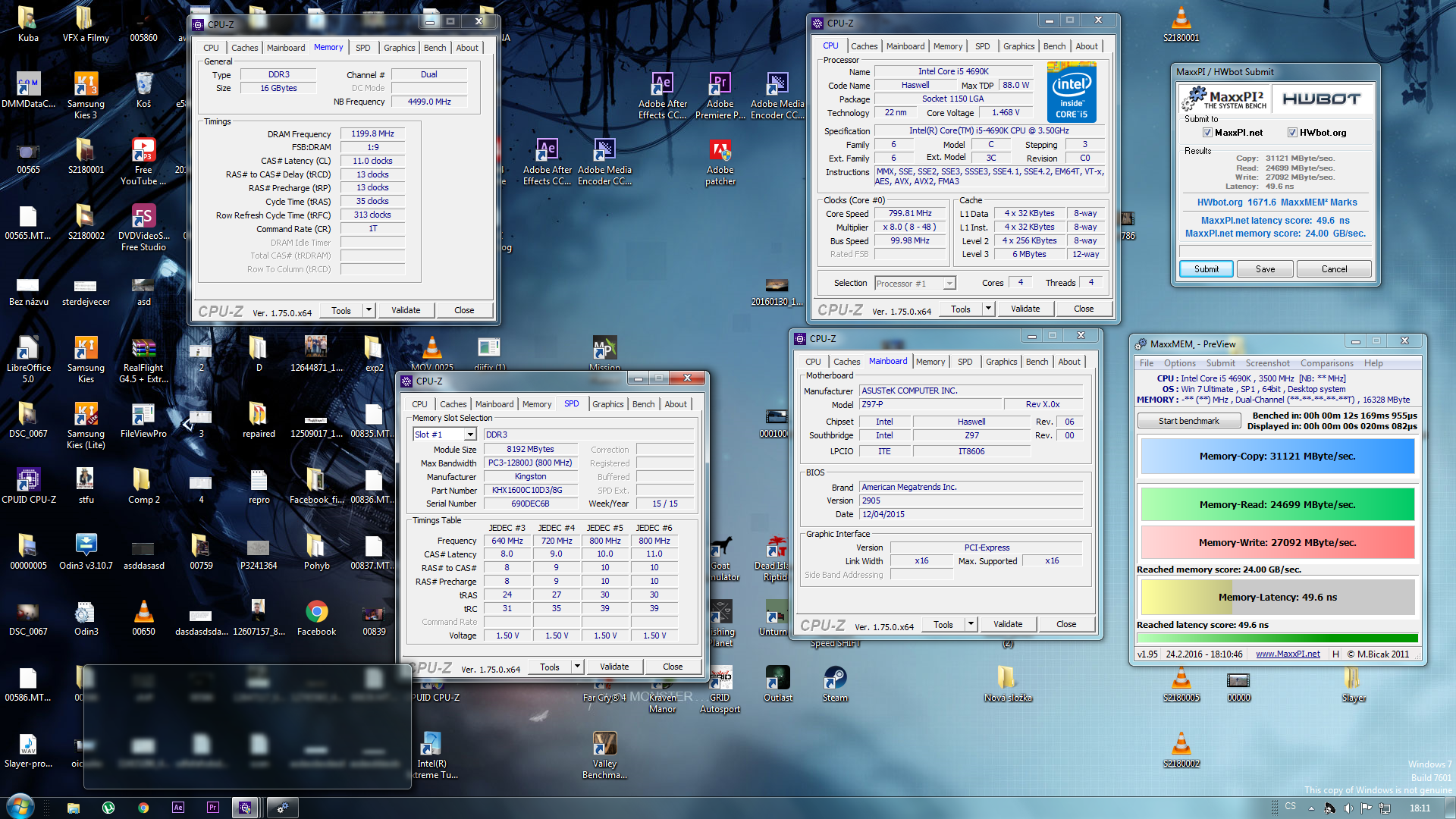Switch to Caches tab in Memory CPU-Z window
The width and height of the screenshot is (1456, 819).
pos(244,48)
